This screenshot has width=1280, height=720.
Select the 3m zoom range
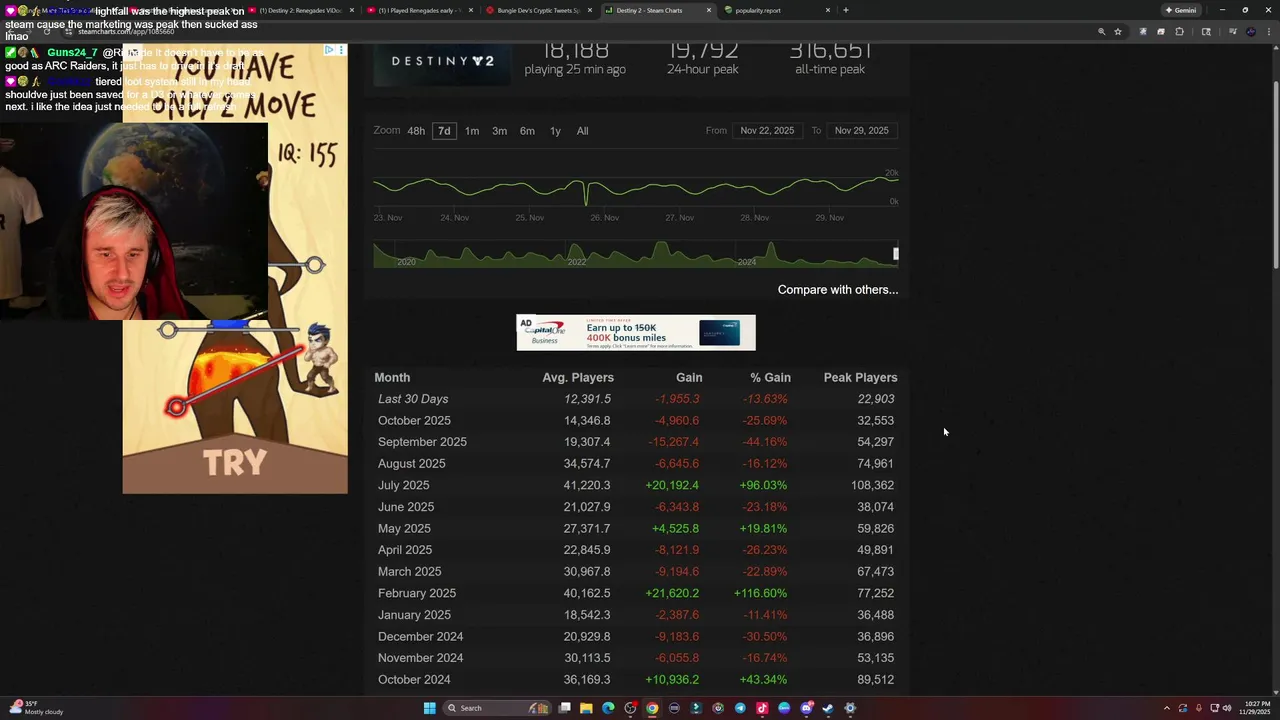click(x=499, y=131)
